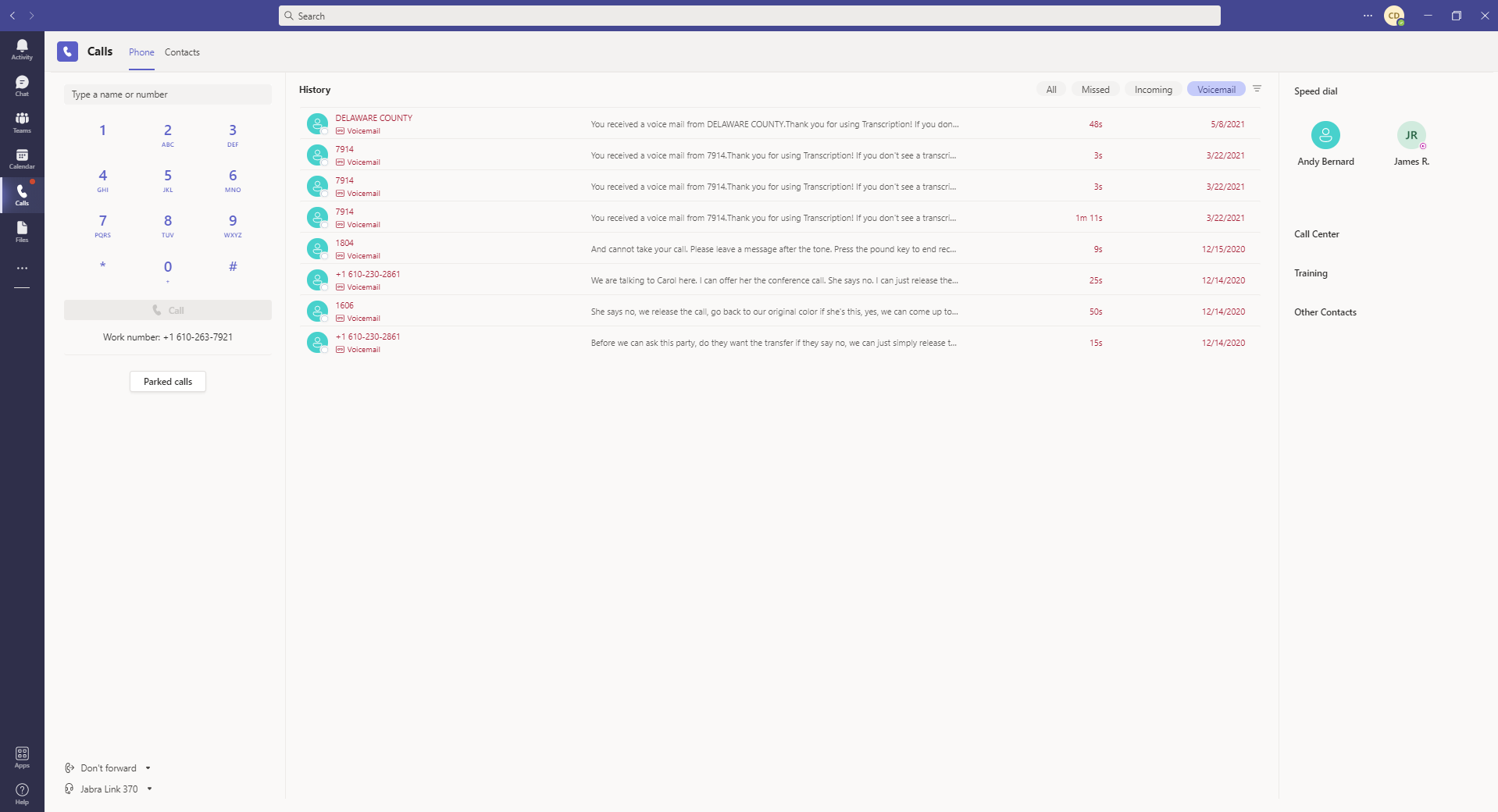Viewport: 1498px width, 812px height.
Task: Toggle the Incoming calls filter
Action: tap(1153, 90)
